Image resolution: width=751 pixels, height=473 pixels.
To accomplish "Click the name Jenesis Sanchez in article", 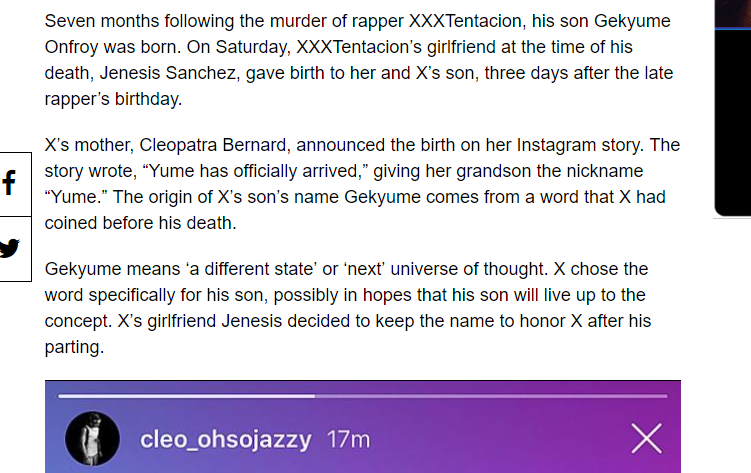I will pyautogui.click(x=163, y=73).
